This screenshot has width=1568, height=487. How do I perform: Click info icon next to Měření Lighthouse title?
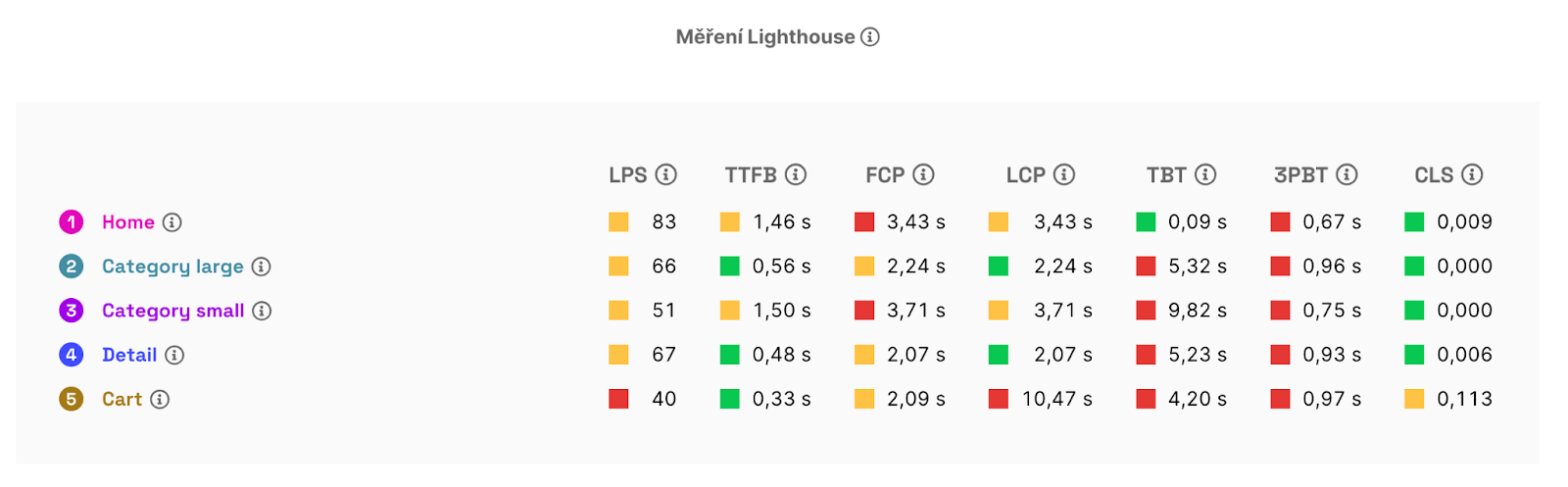coord(870,37)
